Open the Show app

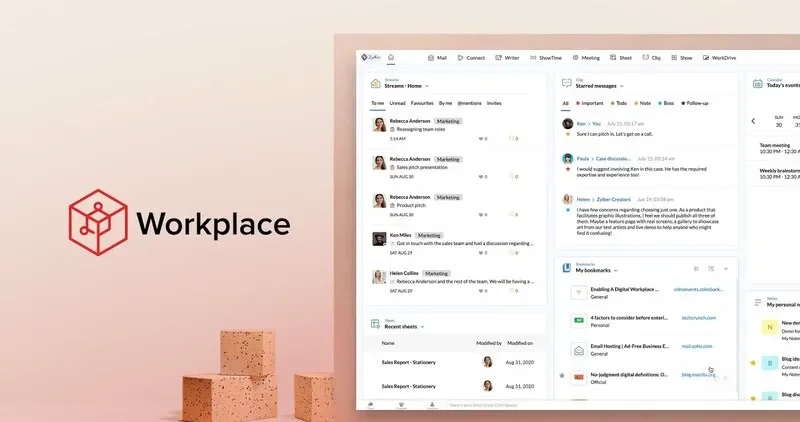pos(682,58)
